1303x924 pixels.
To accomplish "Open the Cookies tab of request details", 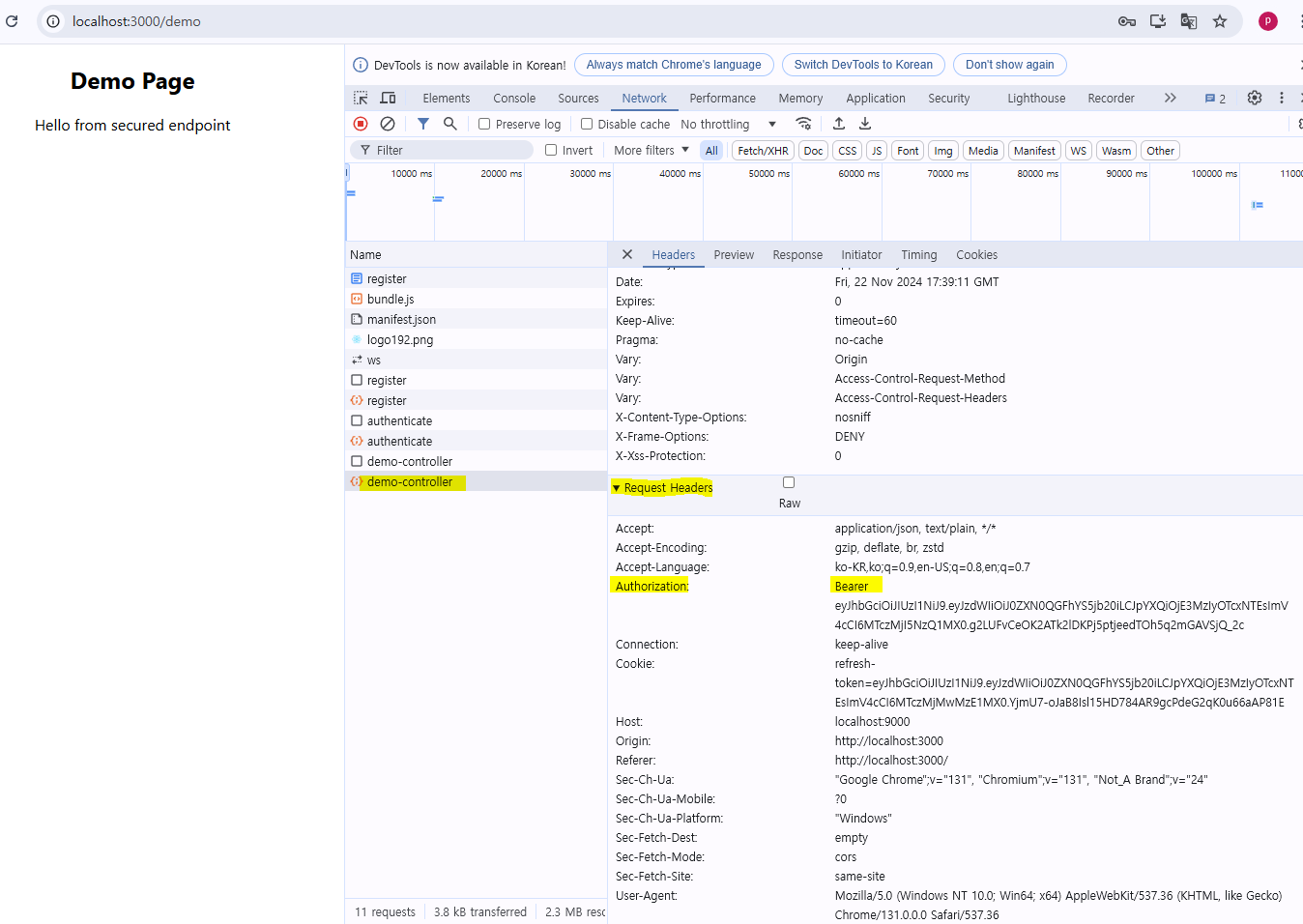I will tap(976, 255).
